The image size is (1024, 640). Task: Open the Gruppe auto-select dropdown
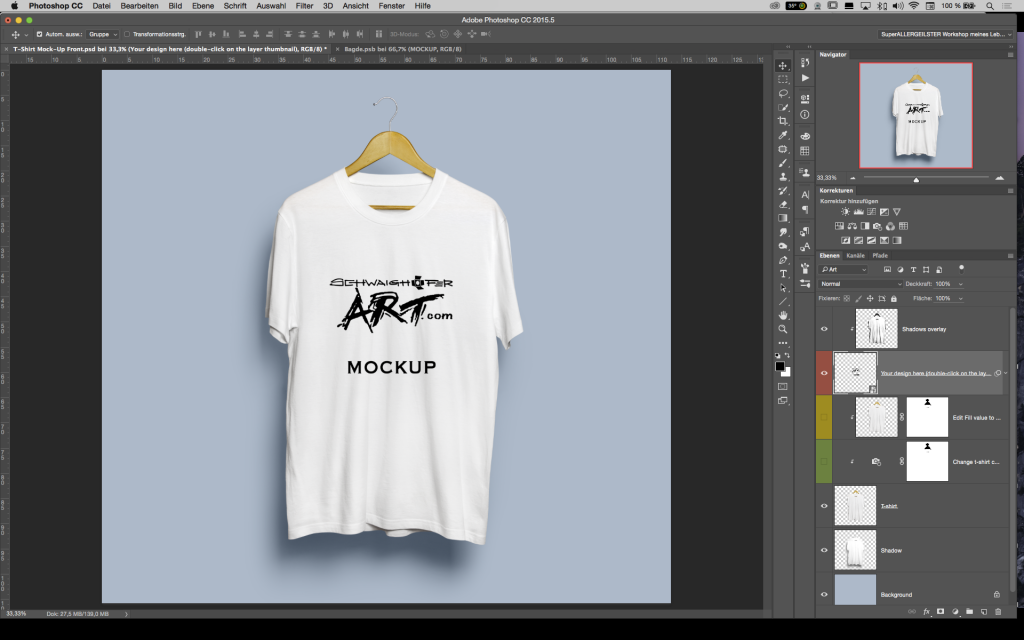coord(103,34)
